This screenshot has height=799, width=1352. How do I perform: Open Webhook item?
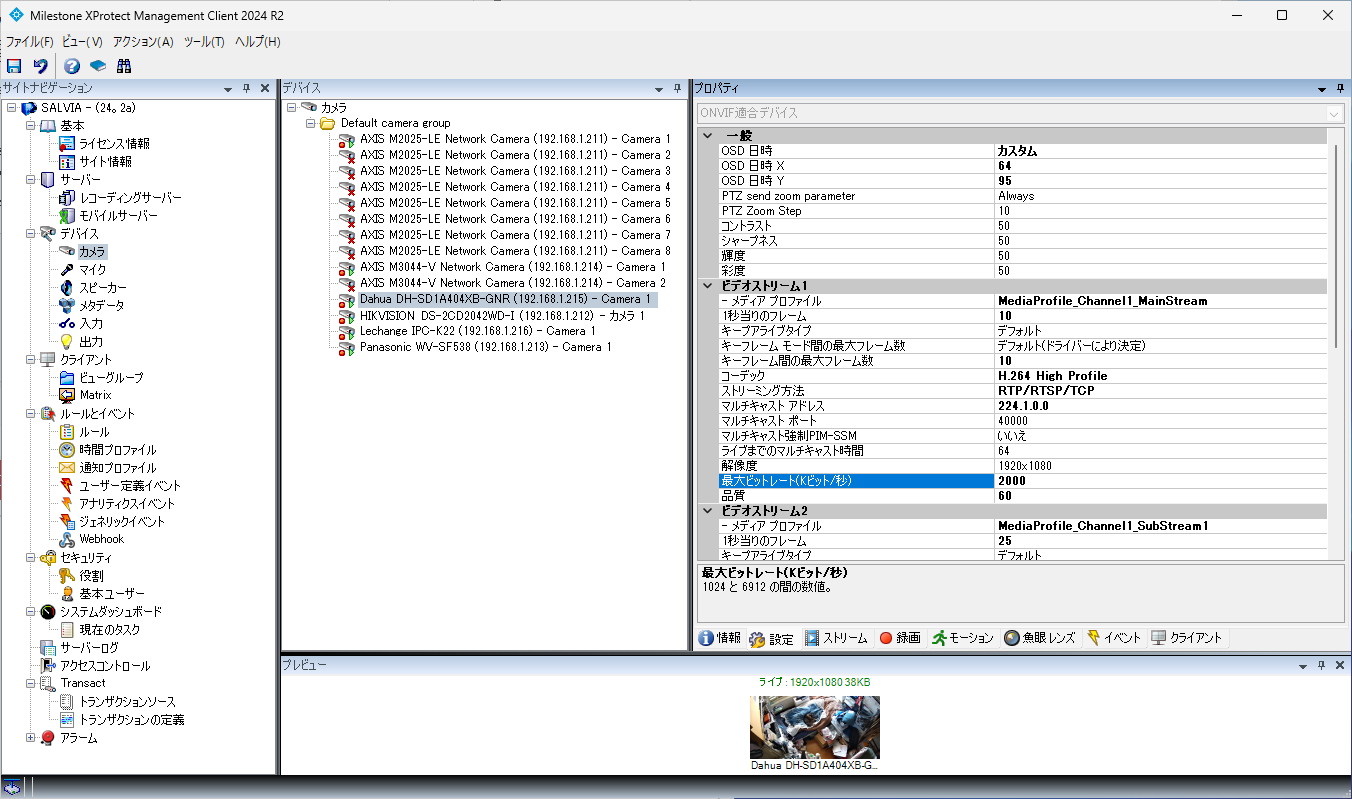(101, 540)
